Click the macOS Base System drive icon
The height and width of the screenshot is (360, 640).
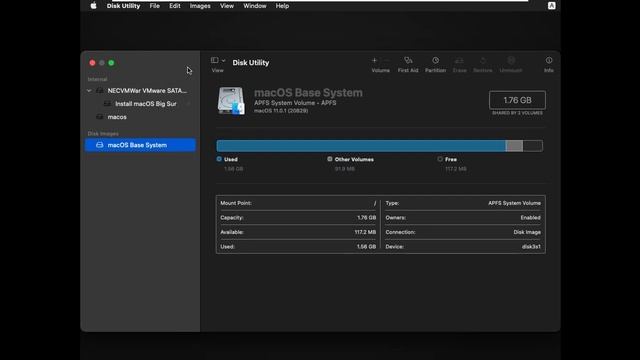coord(231,100)
